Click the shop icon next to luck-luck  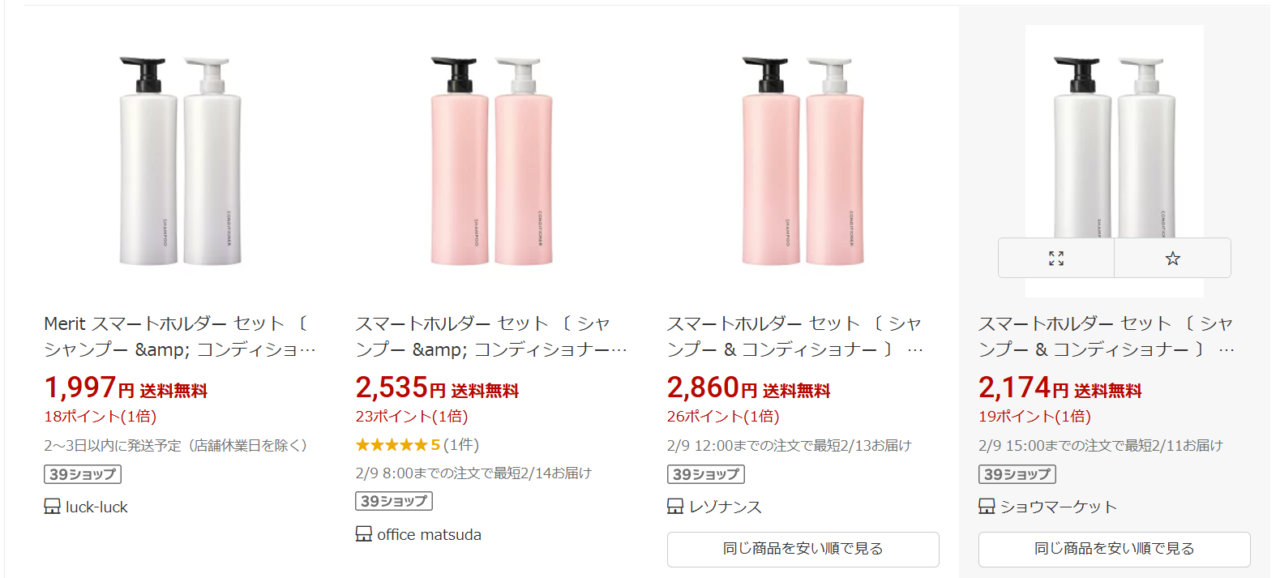point(53,507)
